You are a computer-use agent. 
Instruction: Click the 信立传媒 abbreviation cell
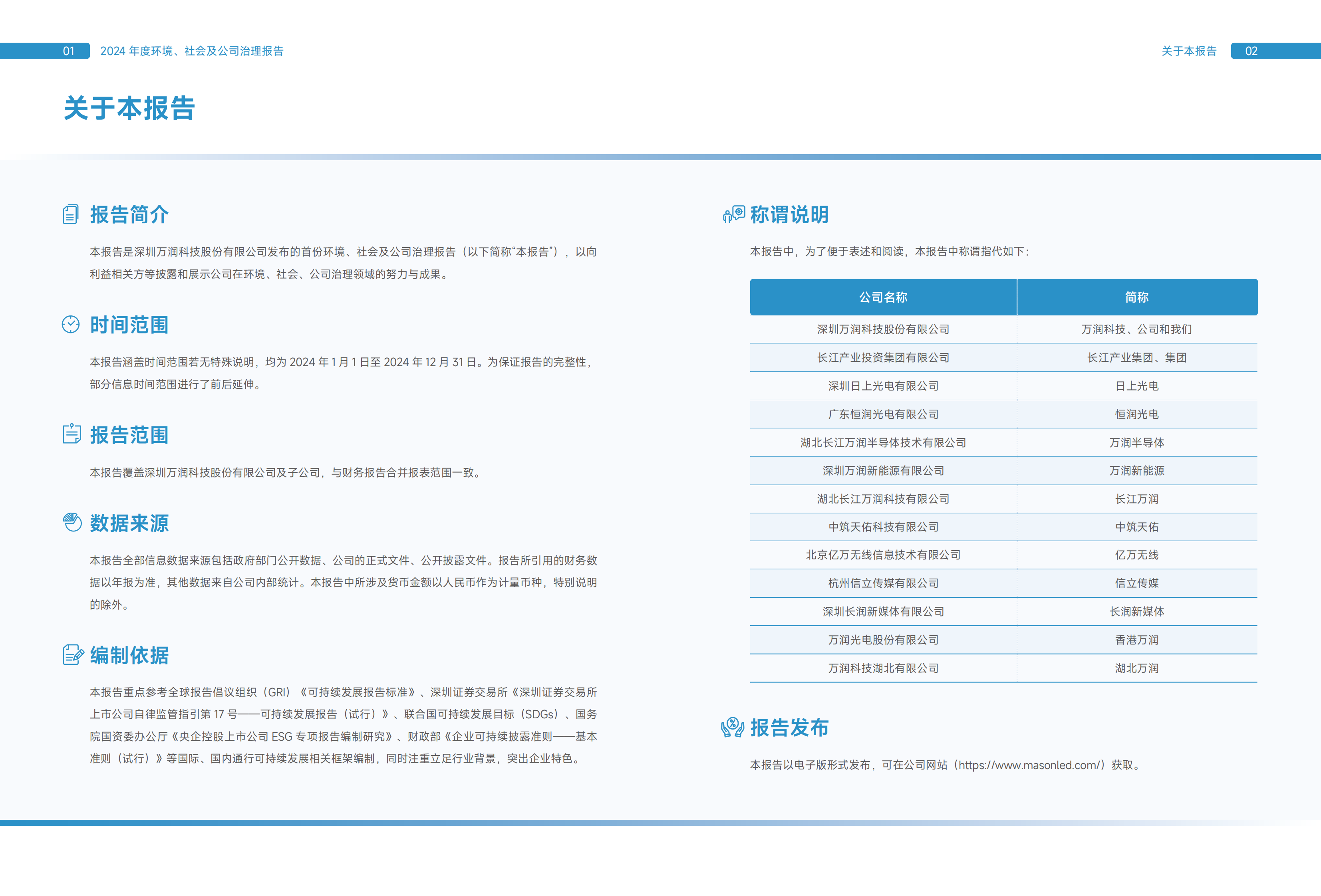coord(1137,583)
